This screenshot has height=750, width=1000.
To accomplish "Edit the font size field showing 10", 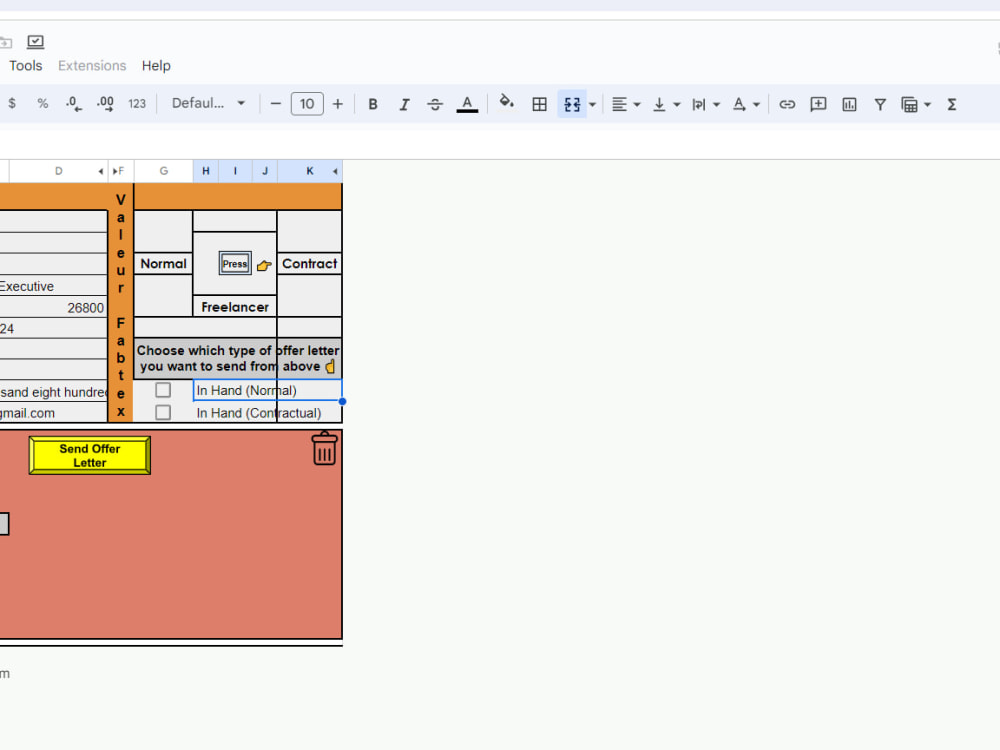I will pos(307,103).
